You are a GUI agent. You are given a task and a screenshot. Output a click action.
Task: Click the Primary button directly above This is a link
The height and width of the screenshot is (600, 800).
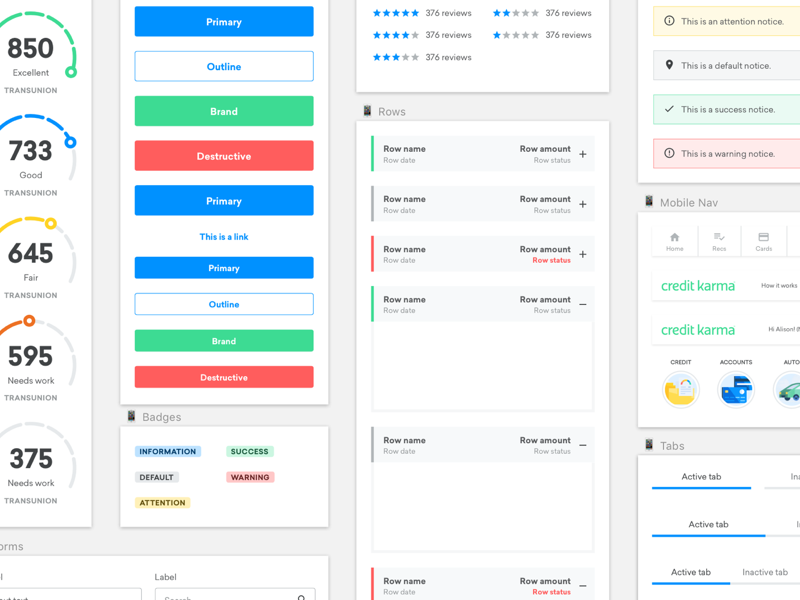pyautogui.click(x=224, y=201)
